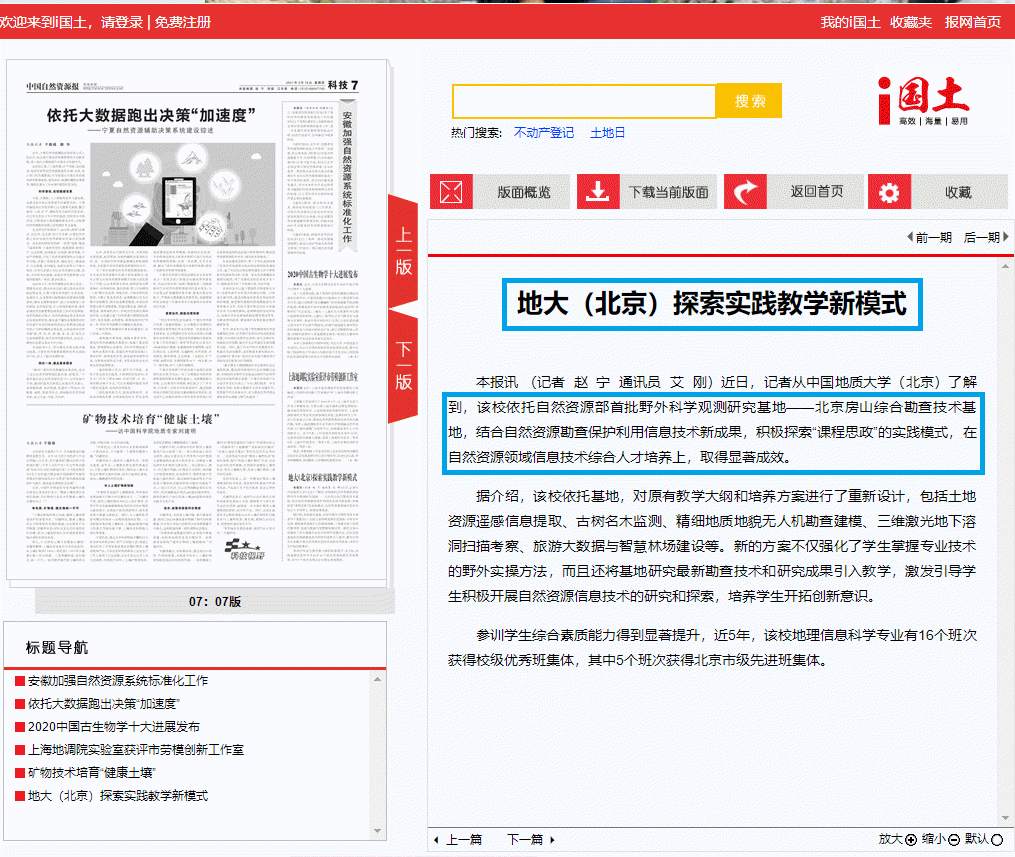
Task: Click the download icon for 下载当前版面
Action: coord(597,192)
